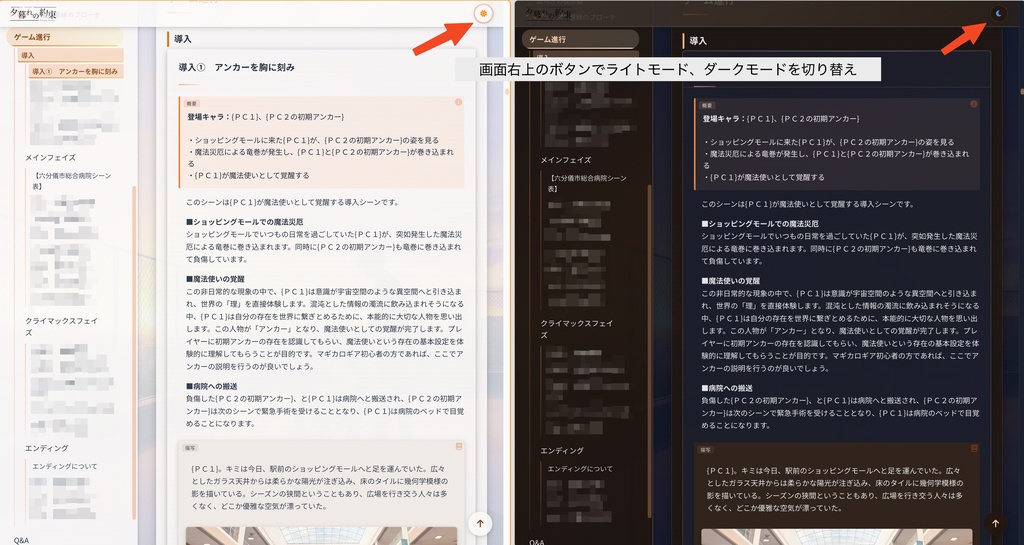Open Q&A in the light-mode sidebar
Viewport: 1024px width, 545px height.
21,540
